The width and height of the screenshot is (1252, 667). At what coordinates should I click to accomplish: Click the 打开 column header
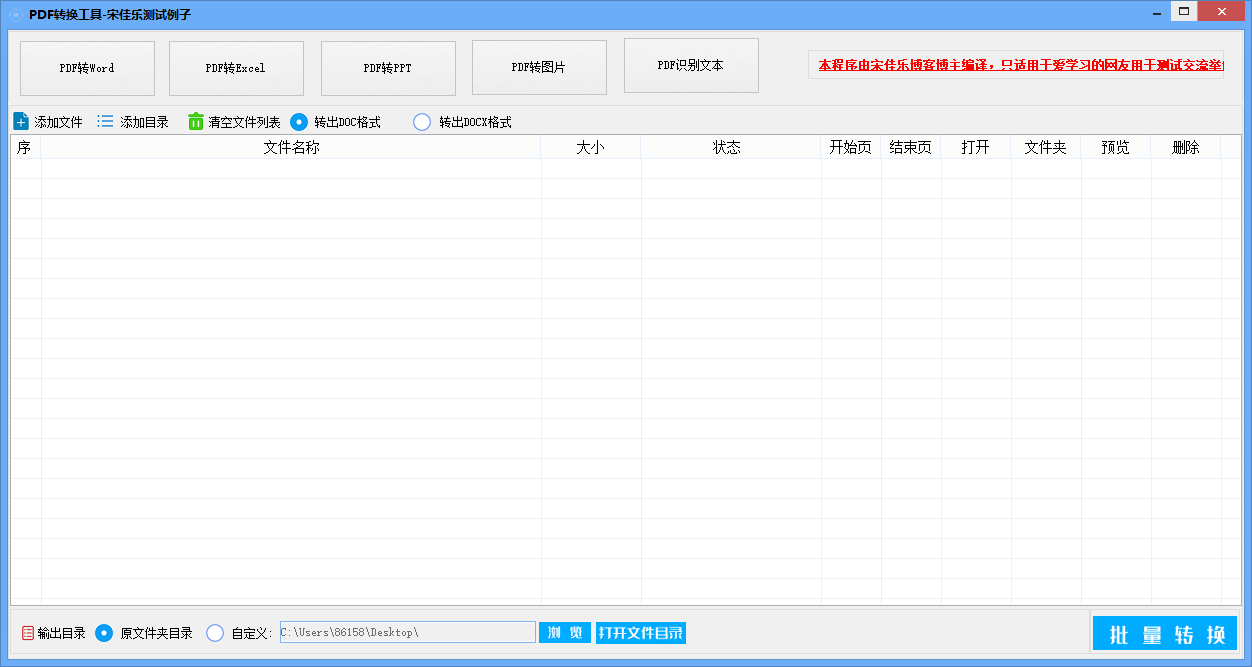976,147
